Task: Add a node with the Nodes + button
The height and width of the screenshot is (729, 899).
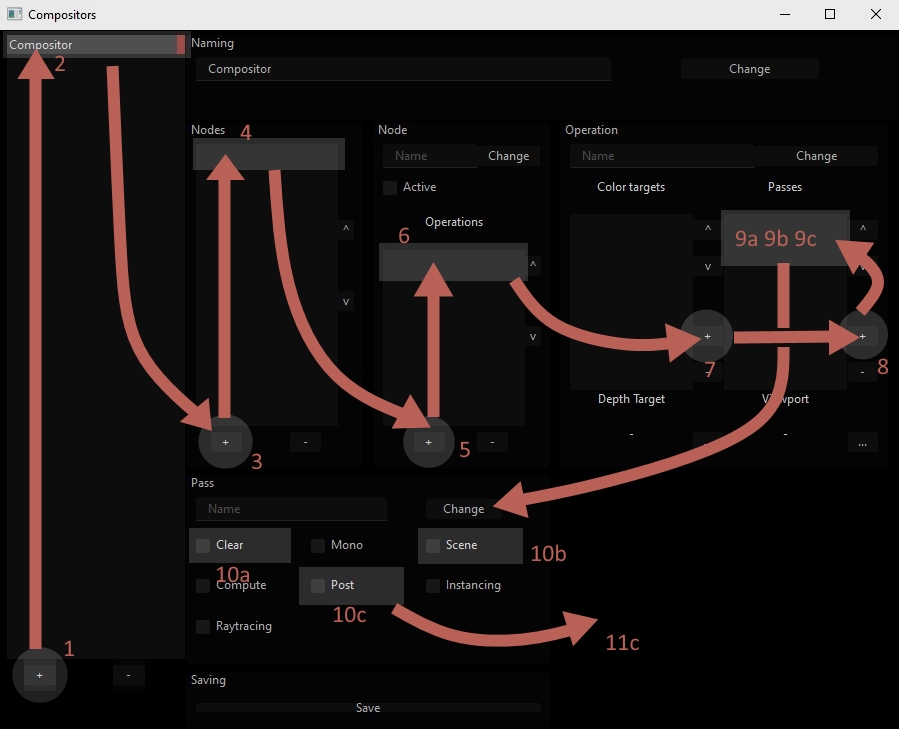Action: pos(225,442)
